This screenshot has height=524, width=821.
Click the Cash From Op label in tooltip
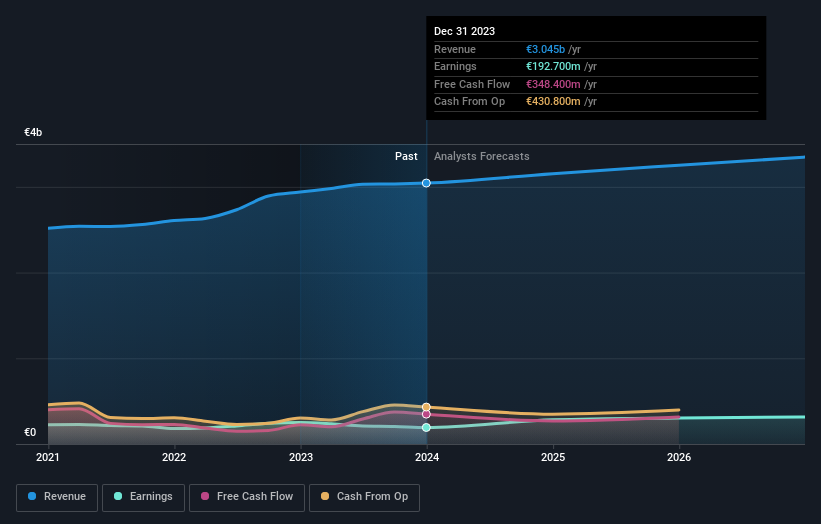coord(470,102)
